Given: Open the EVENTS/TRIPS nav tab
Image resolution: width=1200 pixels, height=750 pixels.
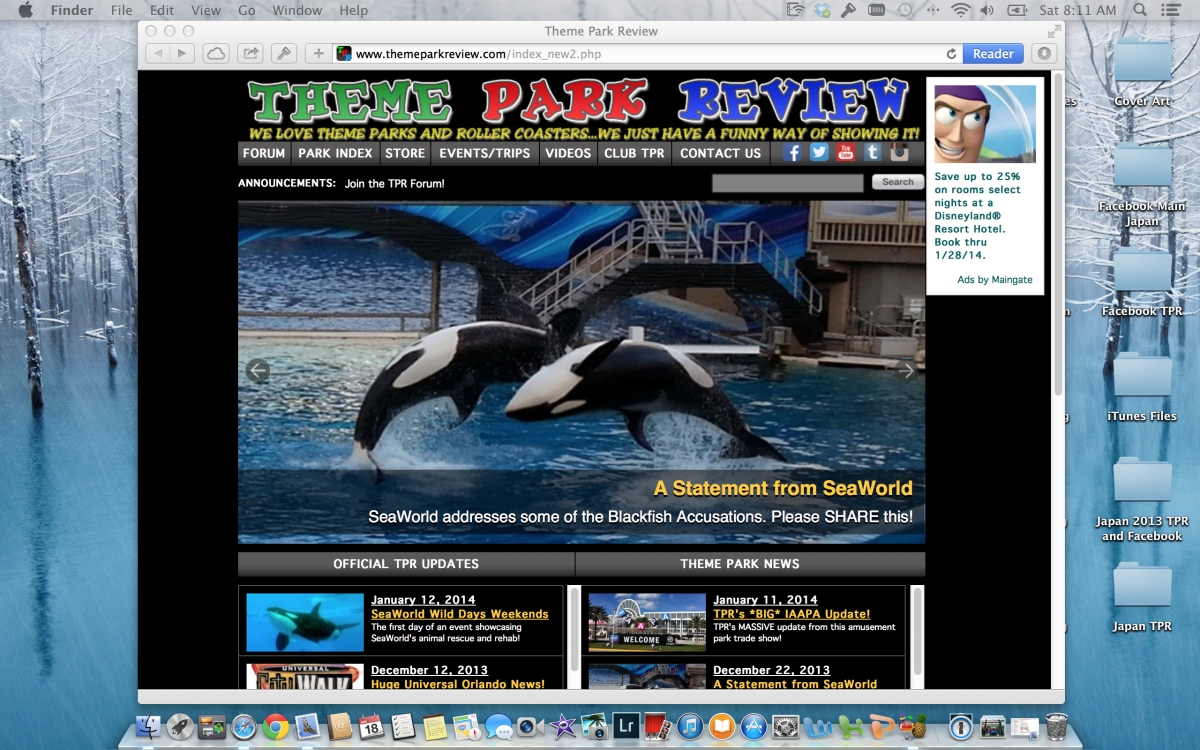Looking at the screenshot, I should [485, 153].
